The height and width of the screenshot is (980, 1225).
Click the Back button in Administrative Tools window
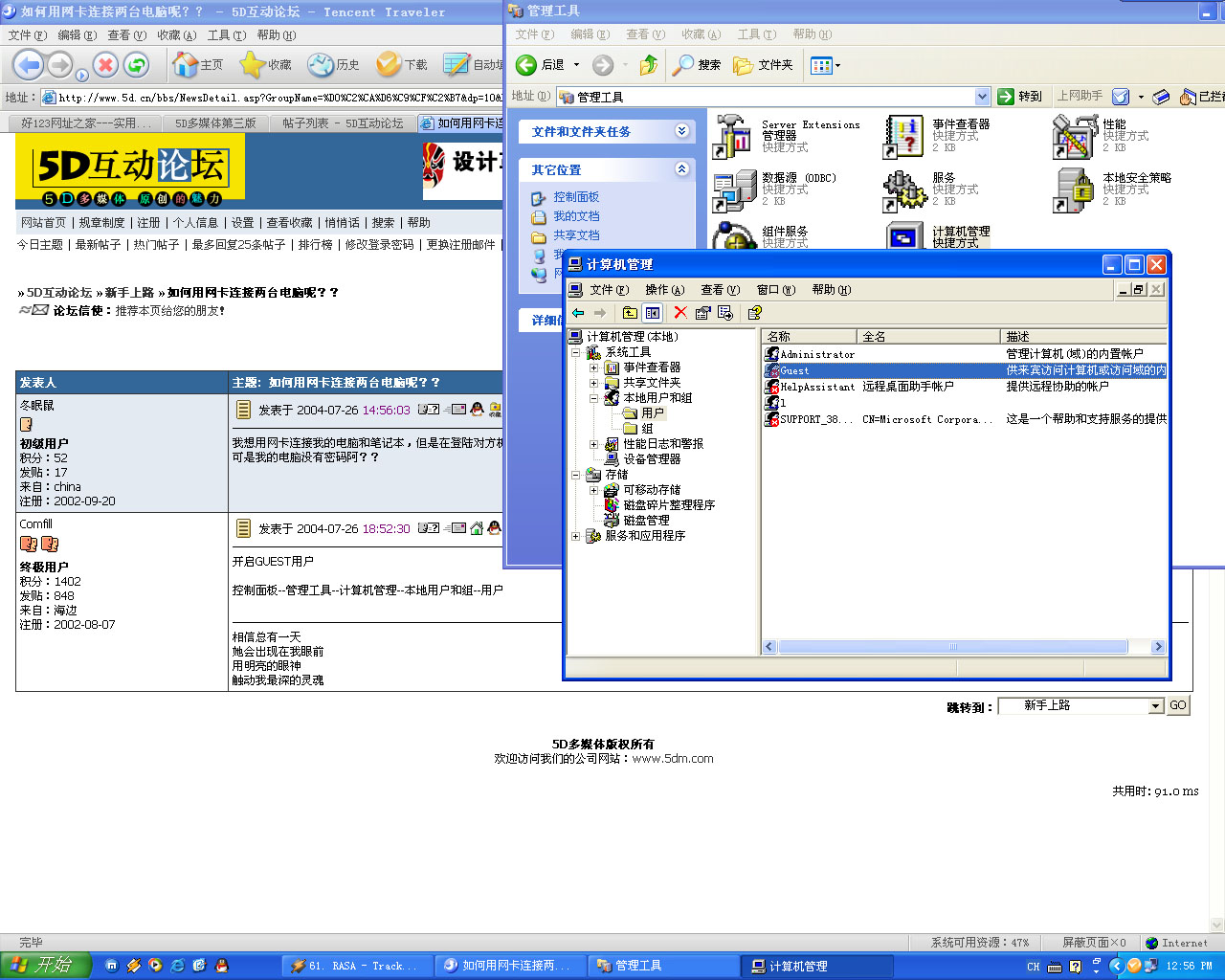pos(542,65)
